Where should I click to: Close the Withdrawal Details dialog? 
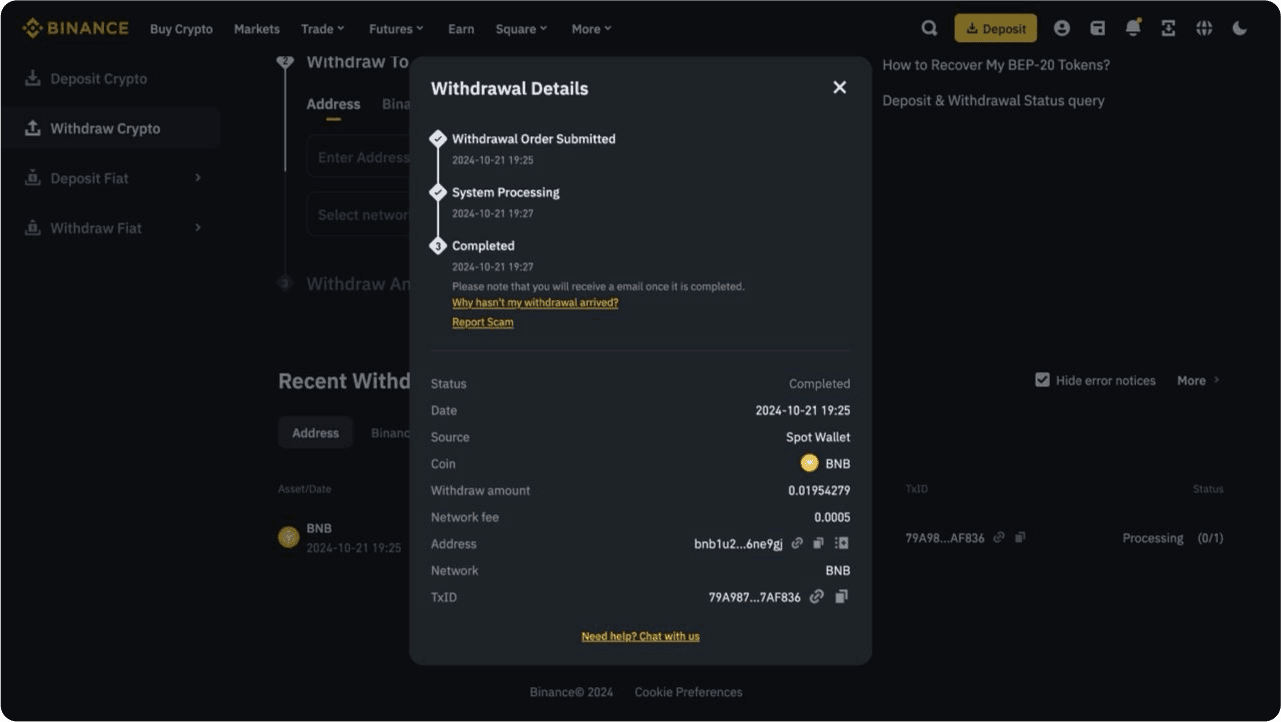839,87
